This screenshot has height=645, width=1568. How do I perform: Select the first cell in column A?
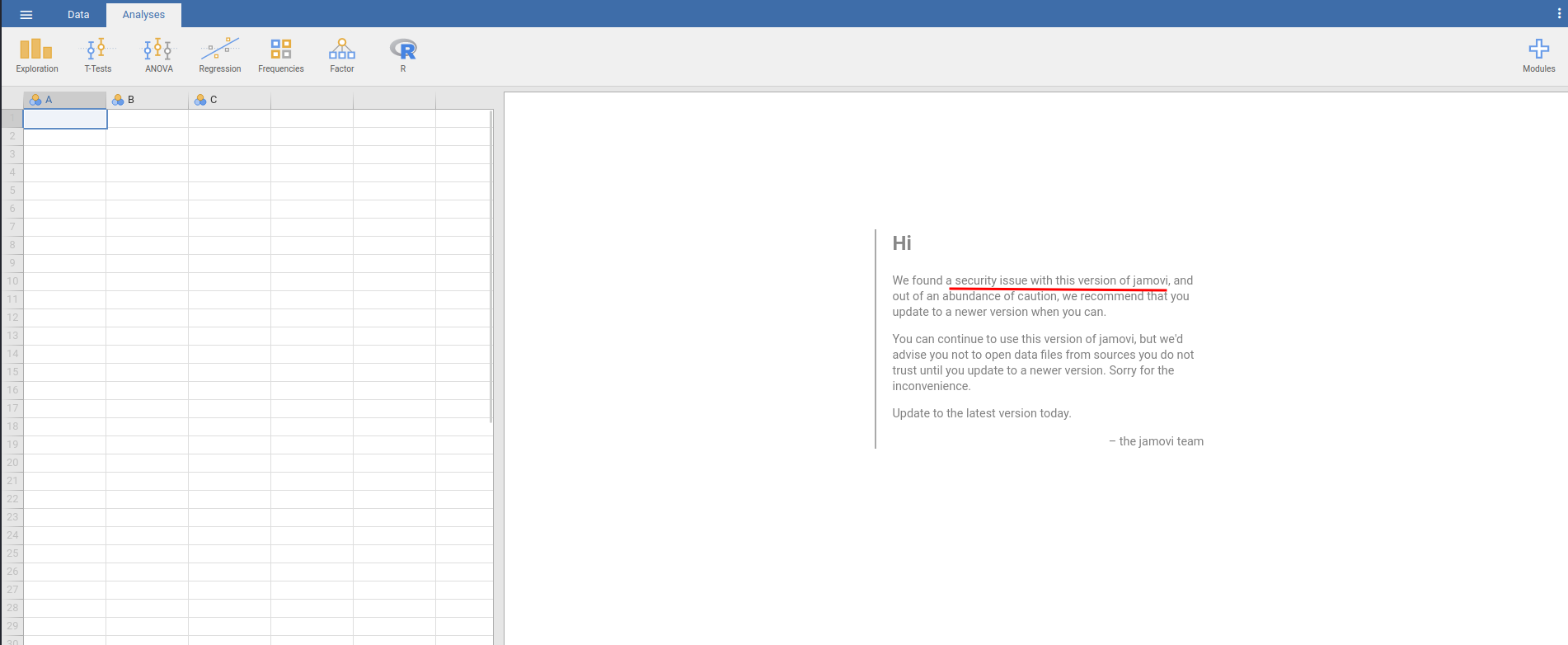pyautogui.click(x=65, y=119)
